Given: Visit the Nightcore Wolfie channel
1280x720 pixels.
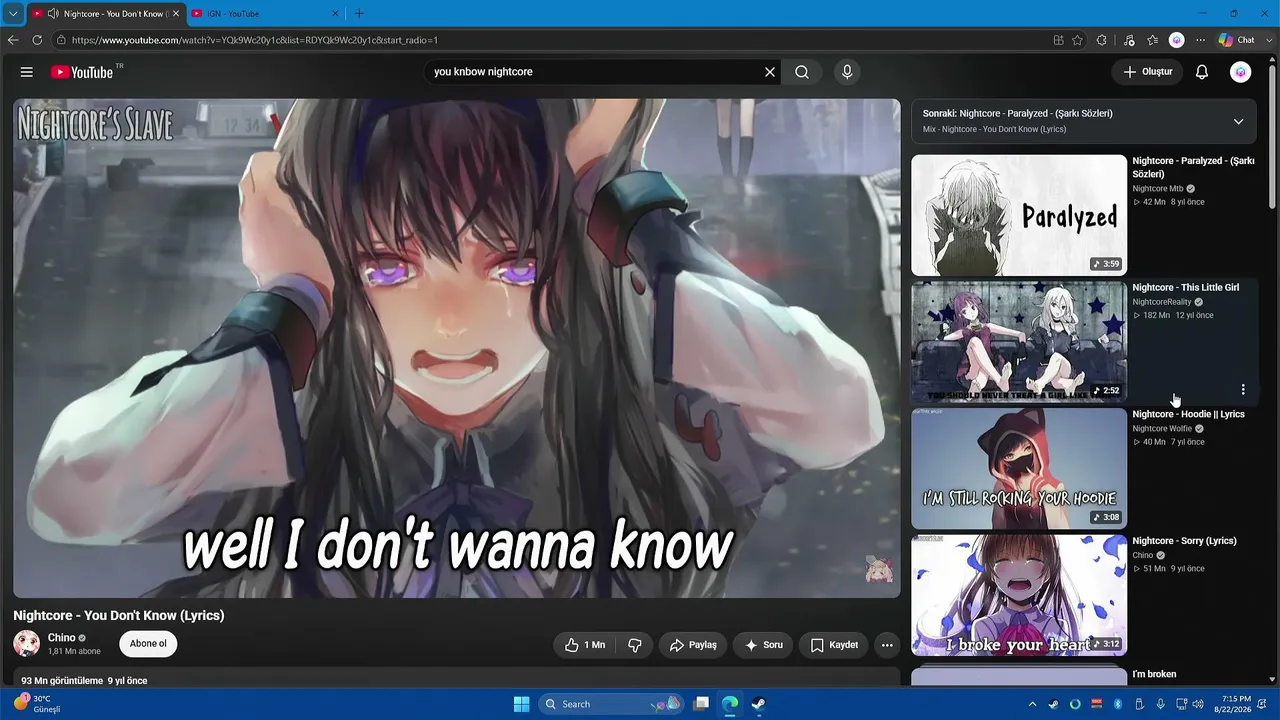Looking at the screenshot, I should [1162, 429].
